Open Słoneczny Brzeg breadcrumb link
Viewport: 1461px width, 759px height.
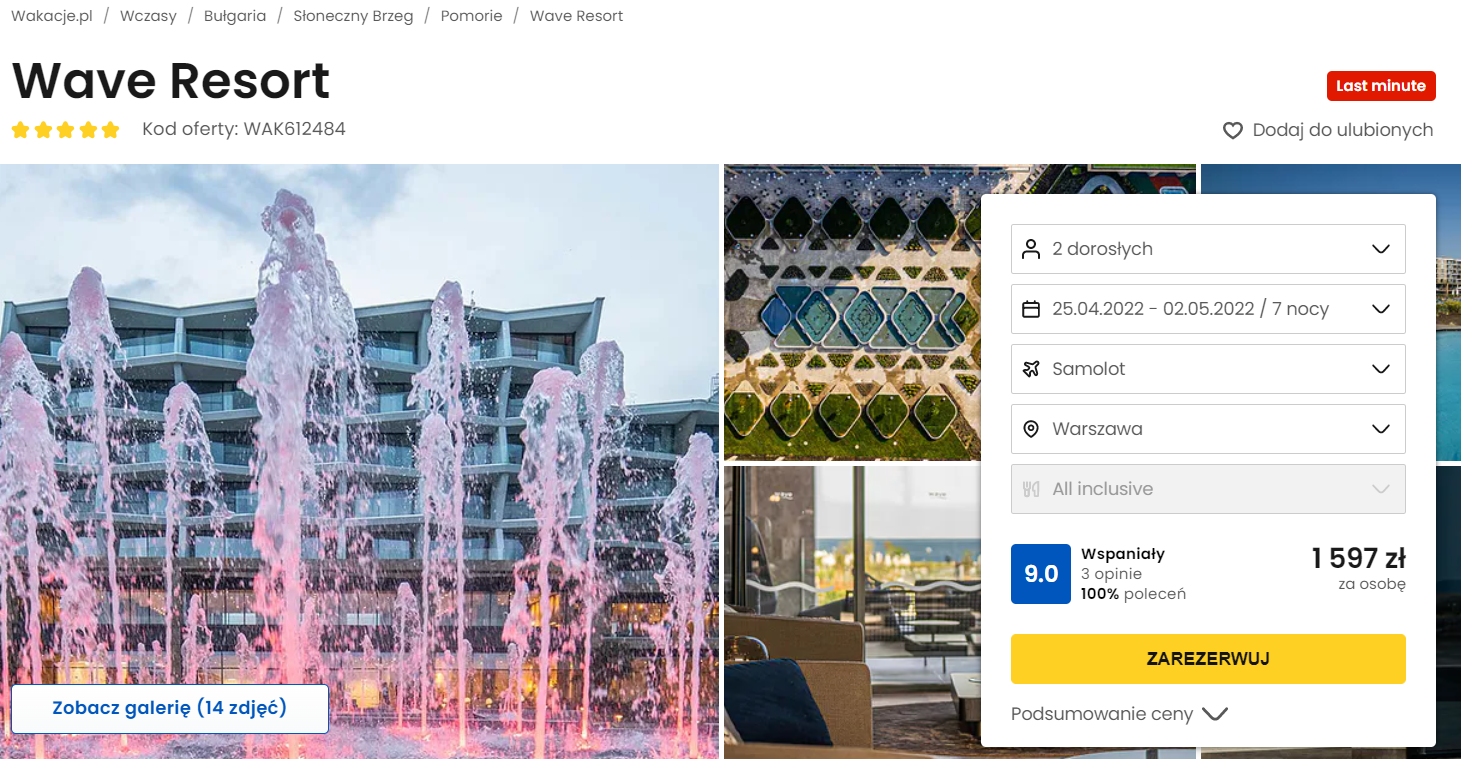[x=353, y=16]
